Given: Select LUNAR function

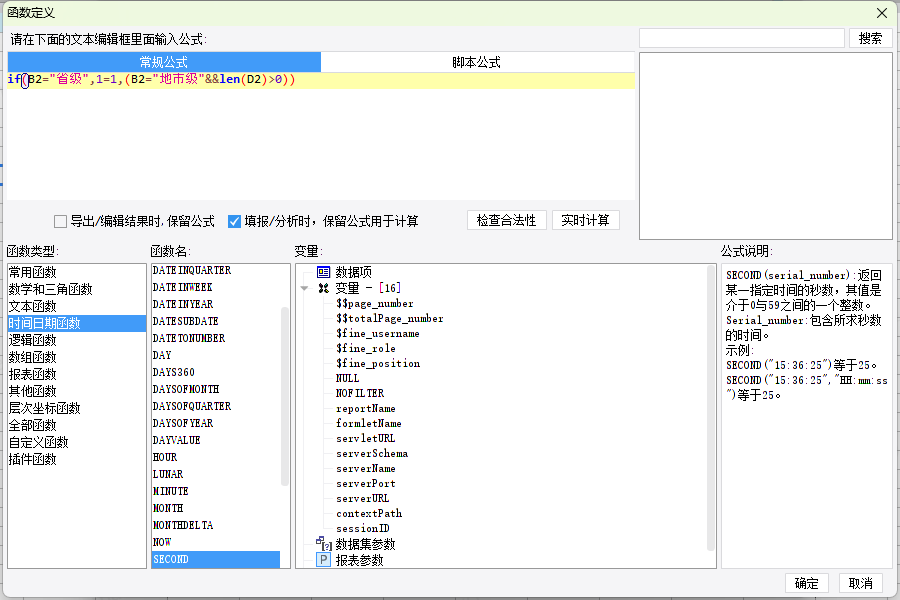Looking at the screenshot, I should click(216, 474).
